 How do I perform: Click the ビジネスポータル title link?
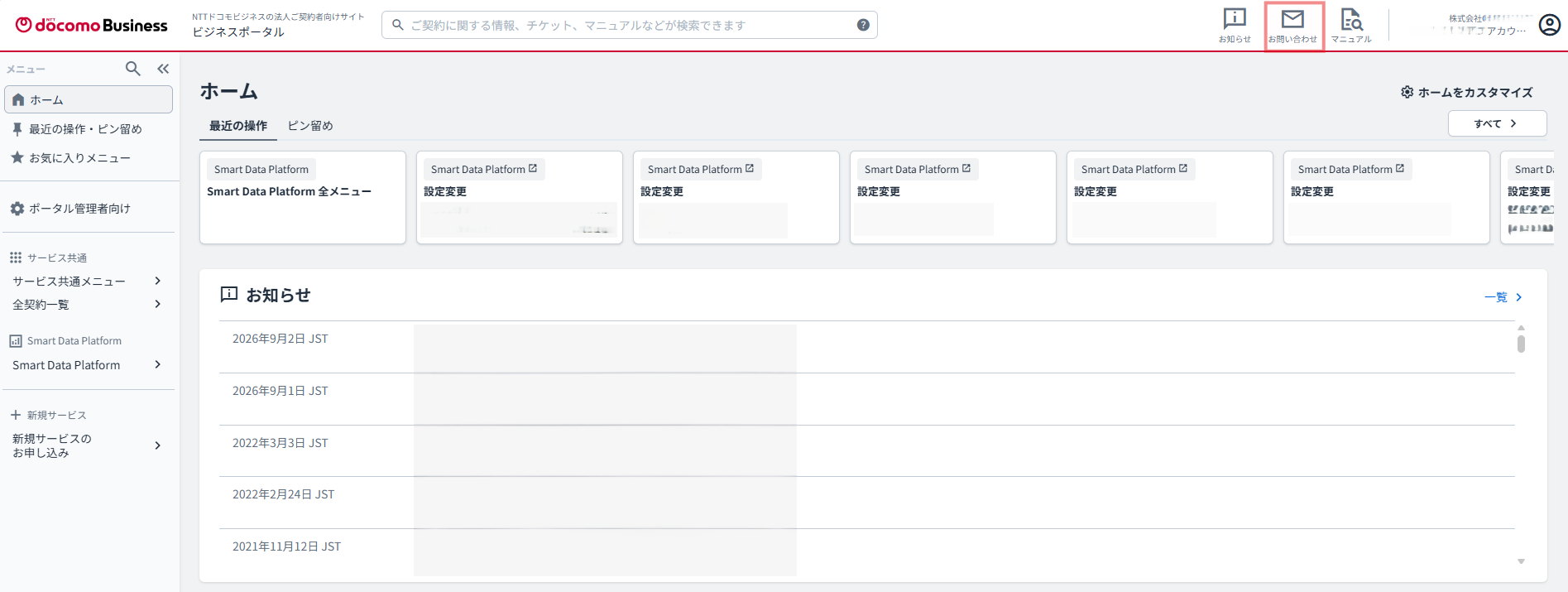pyautogui.click(x=238, y=31)
